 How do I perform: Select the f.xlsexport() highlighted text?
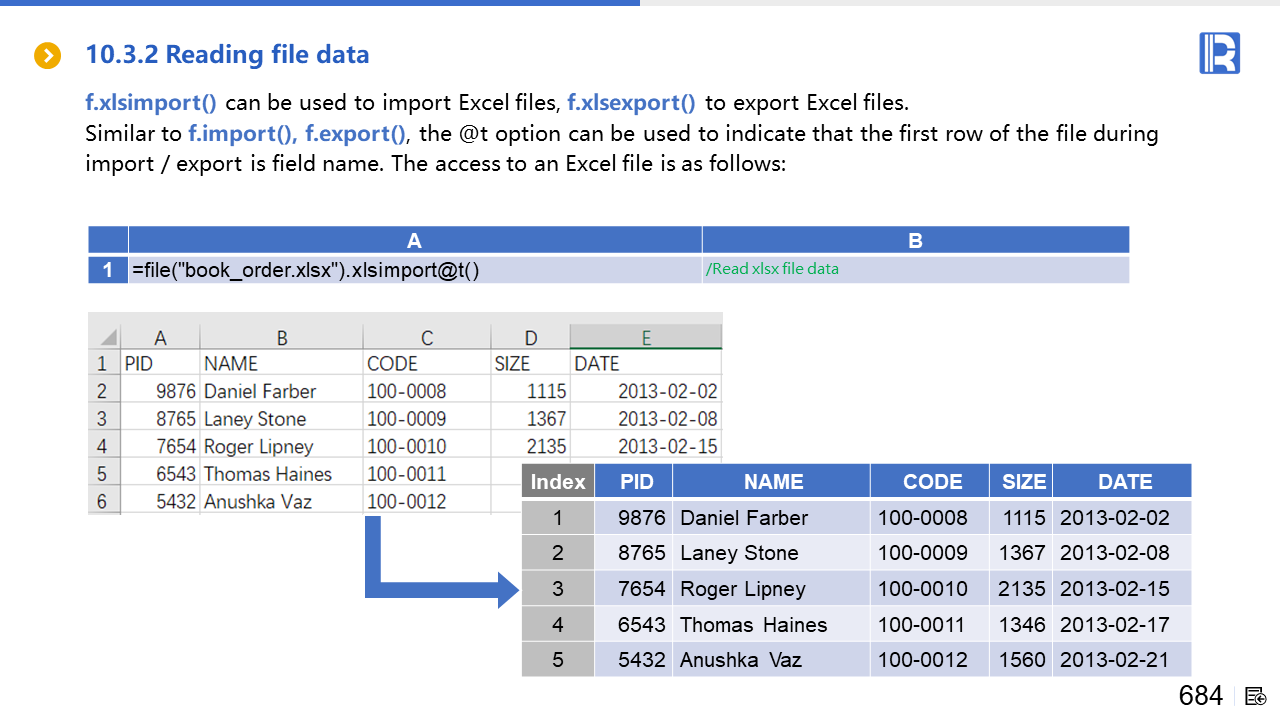point(632,103)
